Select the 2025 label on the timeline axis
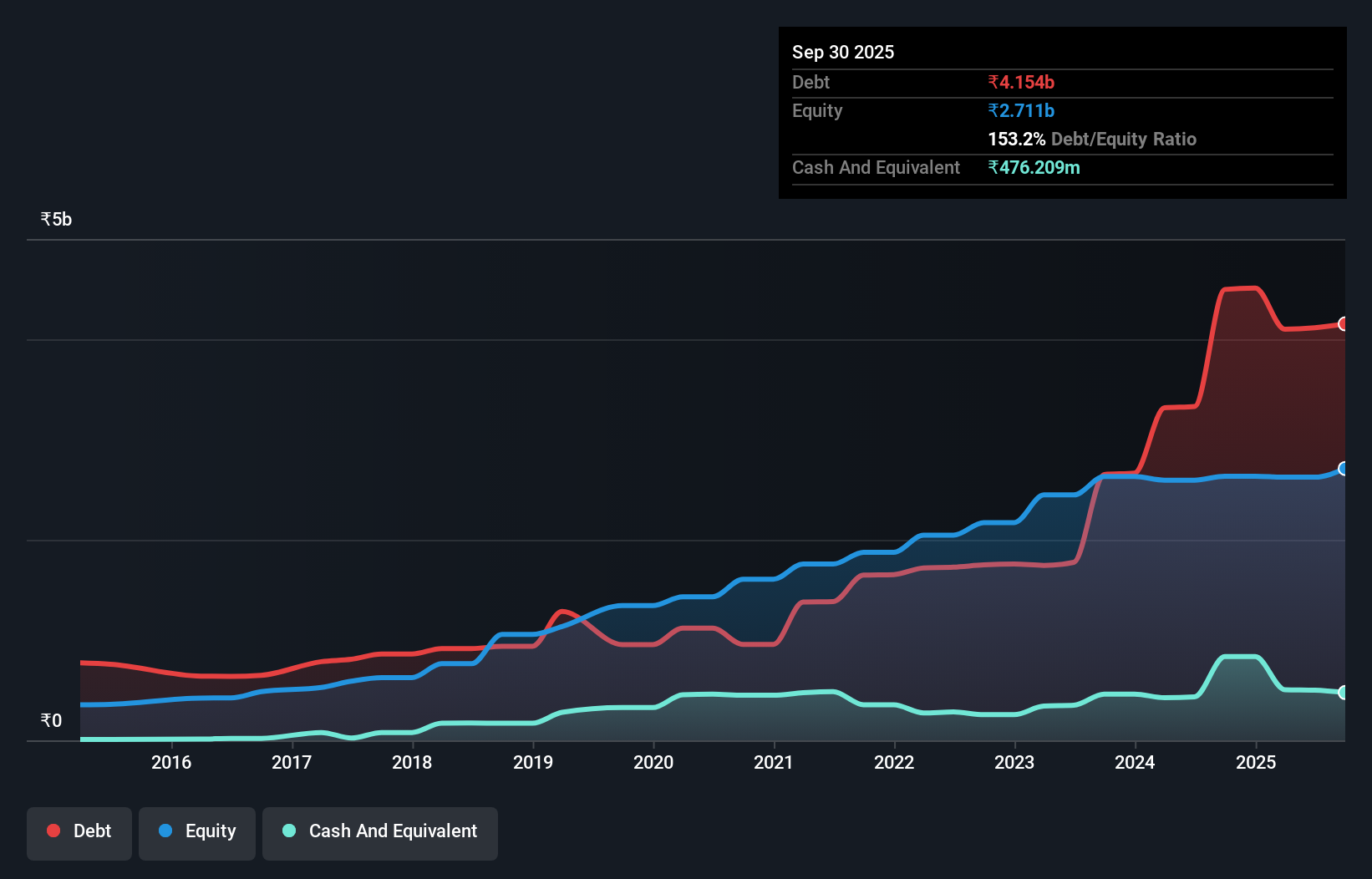Screen dimensions: 1372x879 tap(1257, 763)
